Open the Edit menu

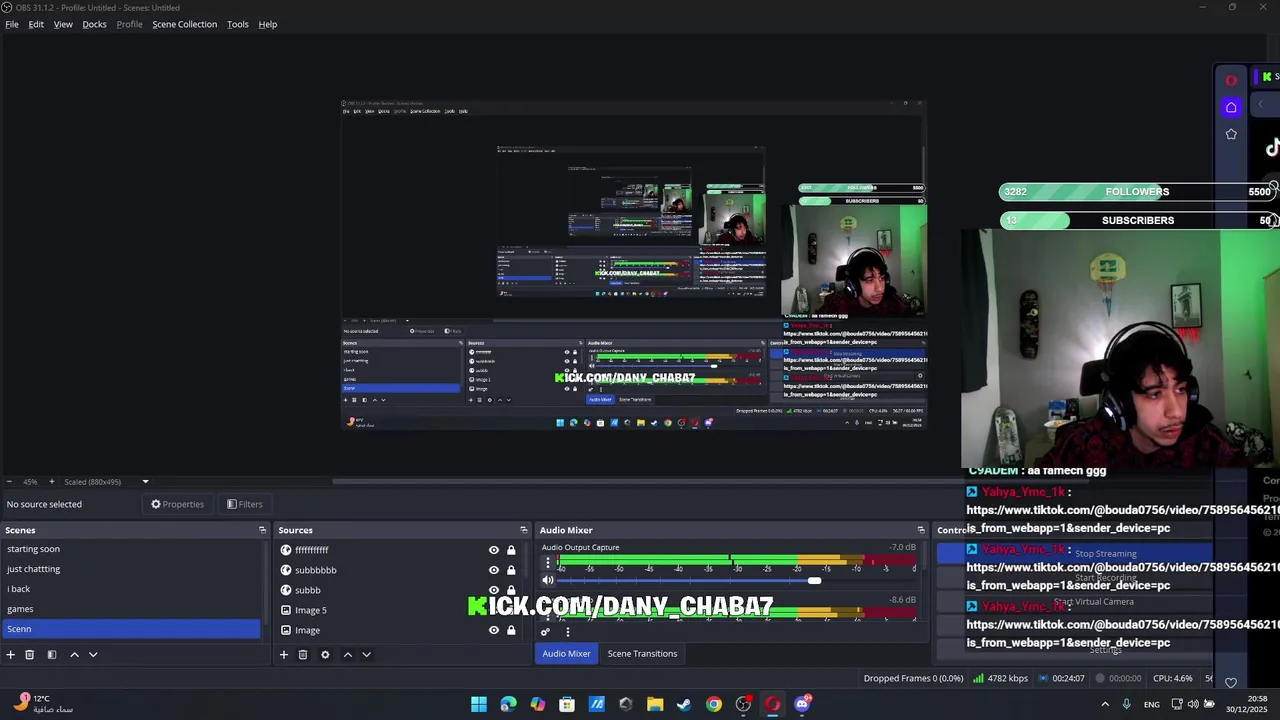click(x=36, y=24)
